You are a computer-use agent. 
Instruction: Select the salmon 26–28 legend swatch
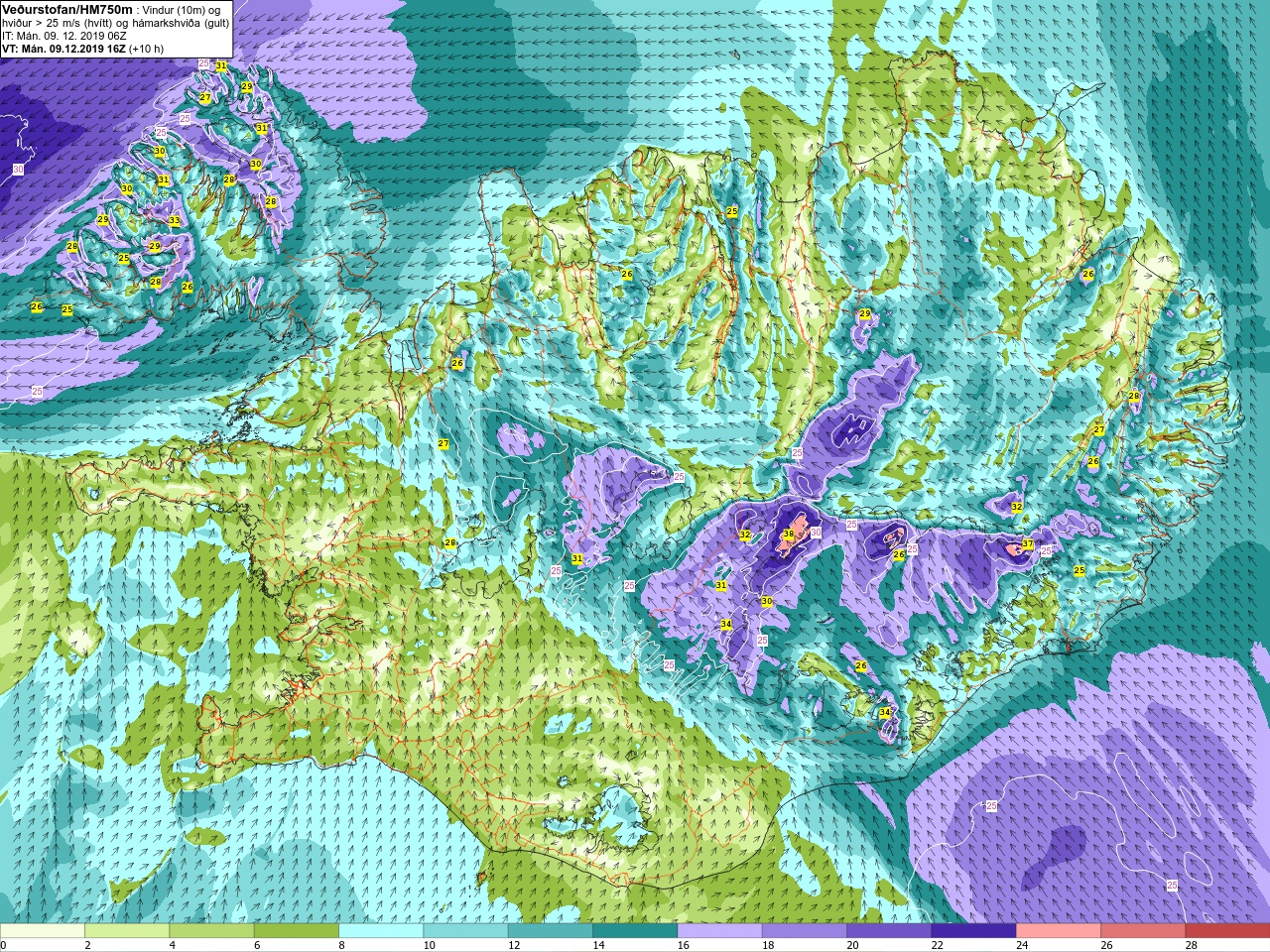coord(1143,931)
